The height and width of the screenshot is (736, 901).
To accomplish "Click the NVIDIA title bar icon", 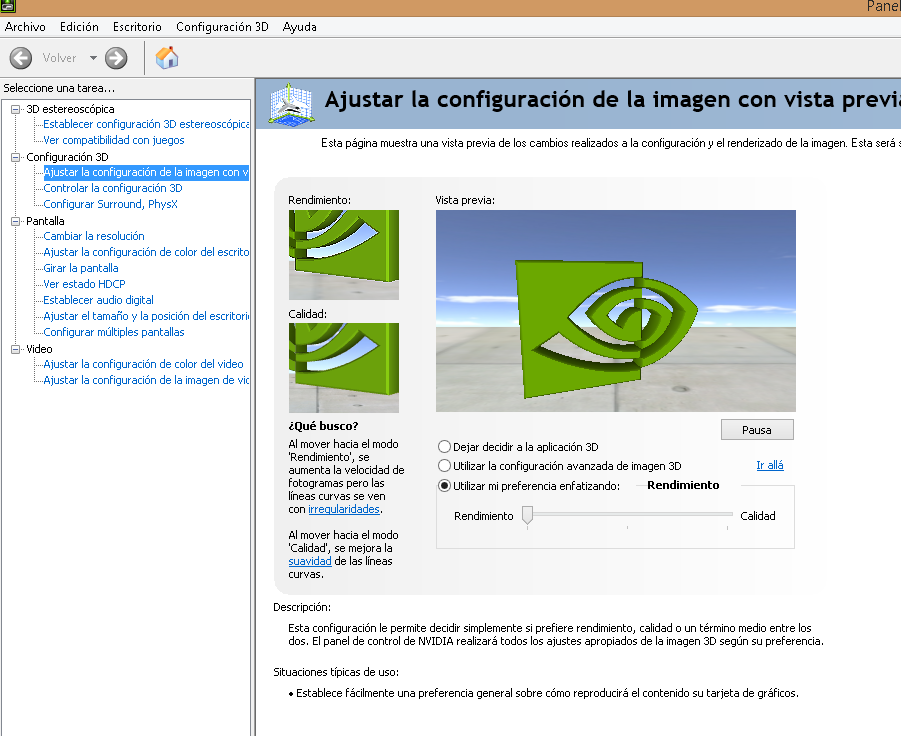I will point(7,6).
